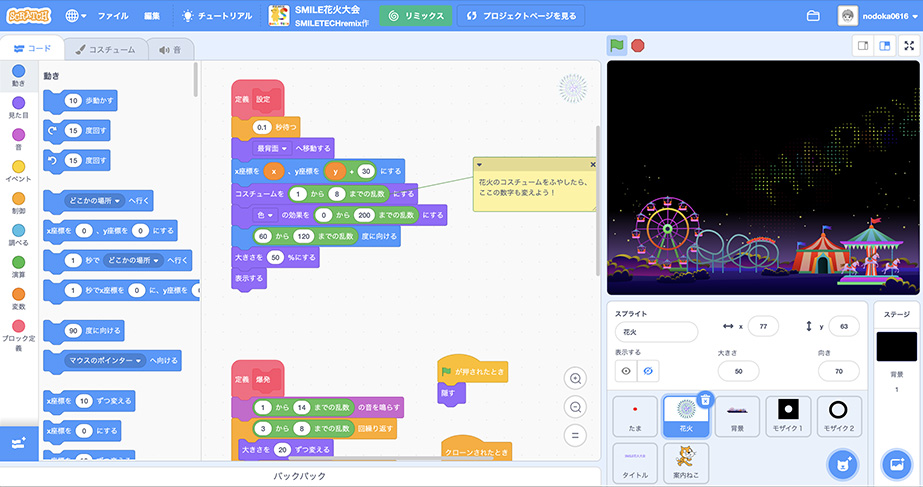The height and width of the screenshot is (487, 923).
Task: Select the 制御 control category
Action: [19, 203]
